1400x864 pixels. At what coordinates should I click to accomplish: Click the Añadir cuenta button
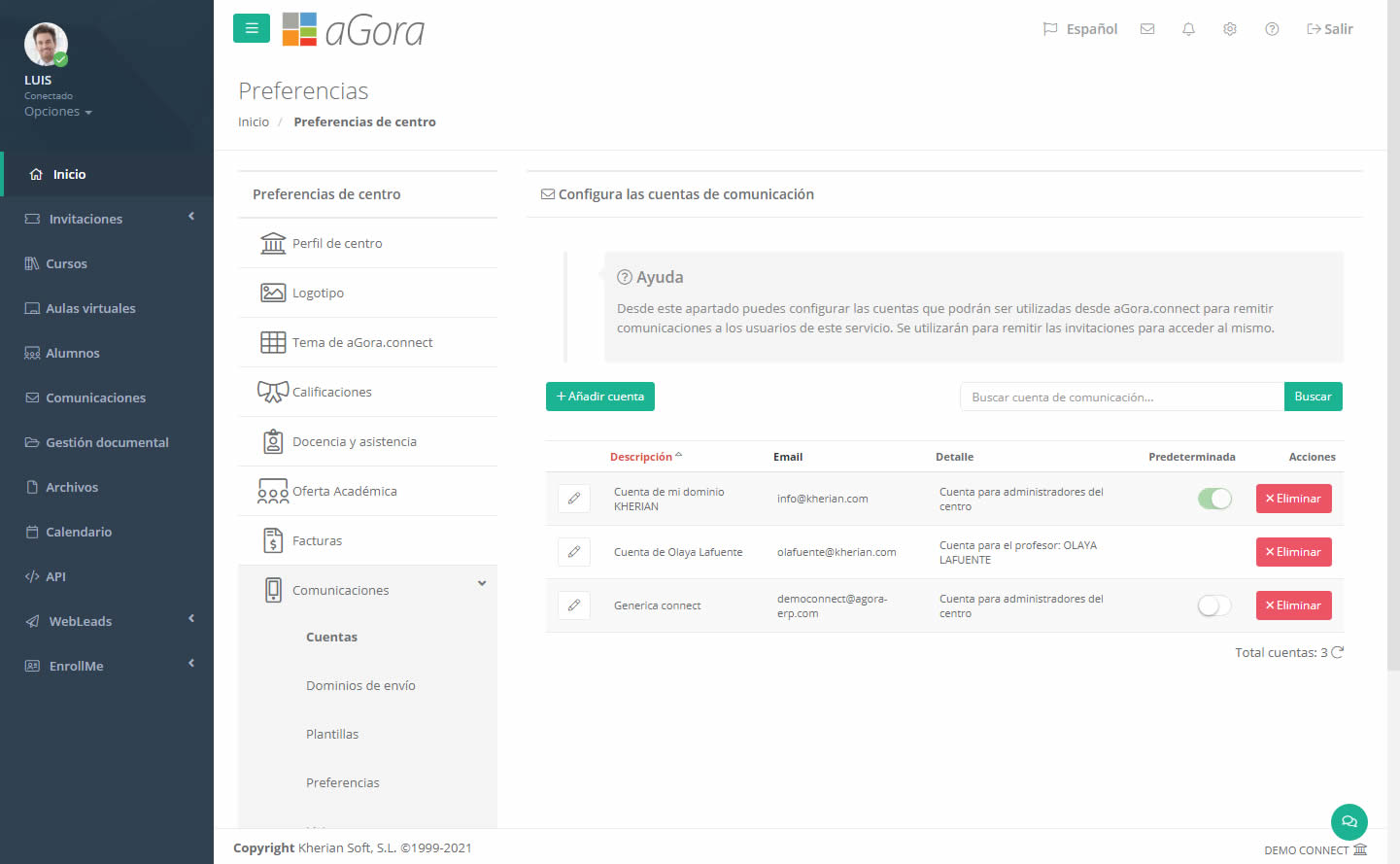click(600, 397)
